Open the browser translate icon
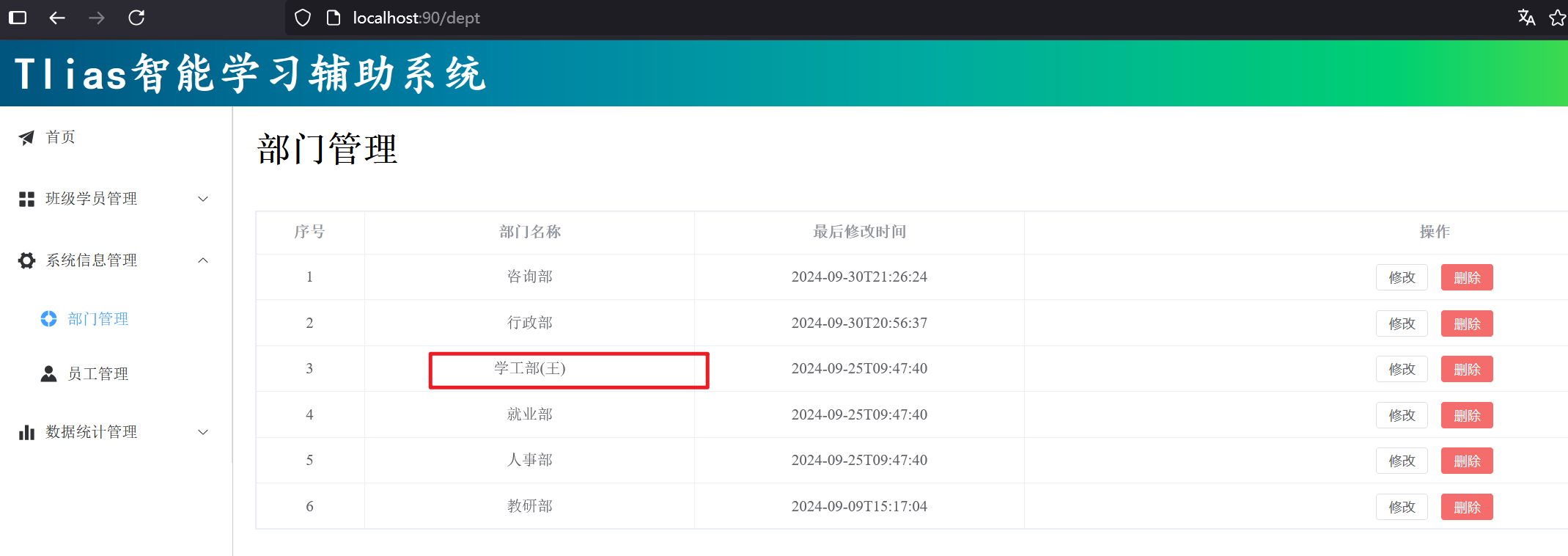The image size is (1568, 556). pyautogui.click(x=1526, y=18)
